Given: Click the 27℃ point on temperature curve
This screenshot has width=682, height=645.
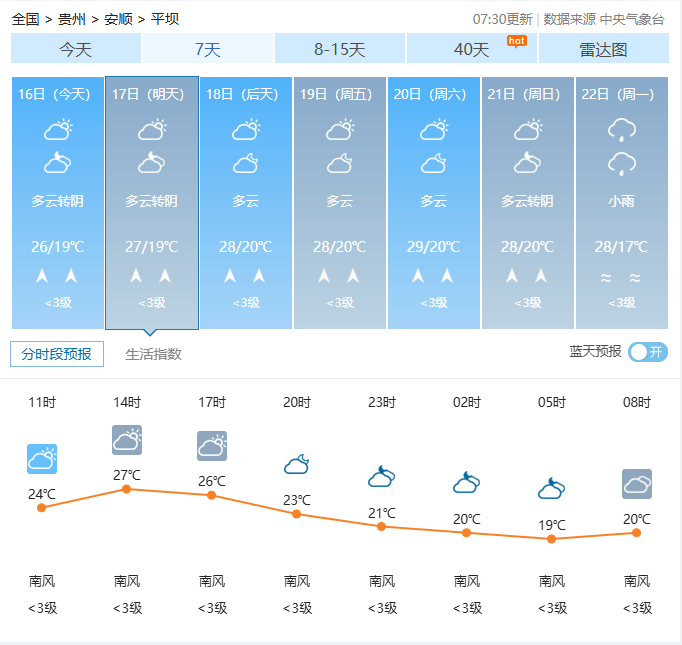Looking at the screenshot, I should (126, 489).
